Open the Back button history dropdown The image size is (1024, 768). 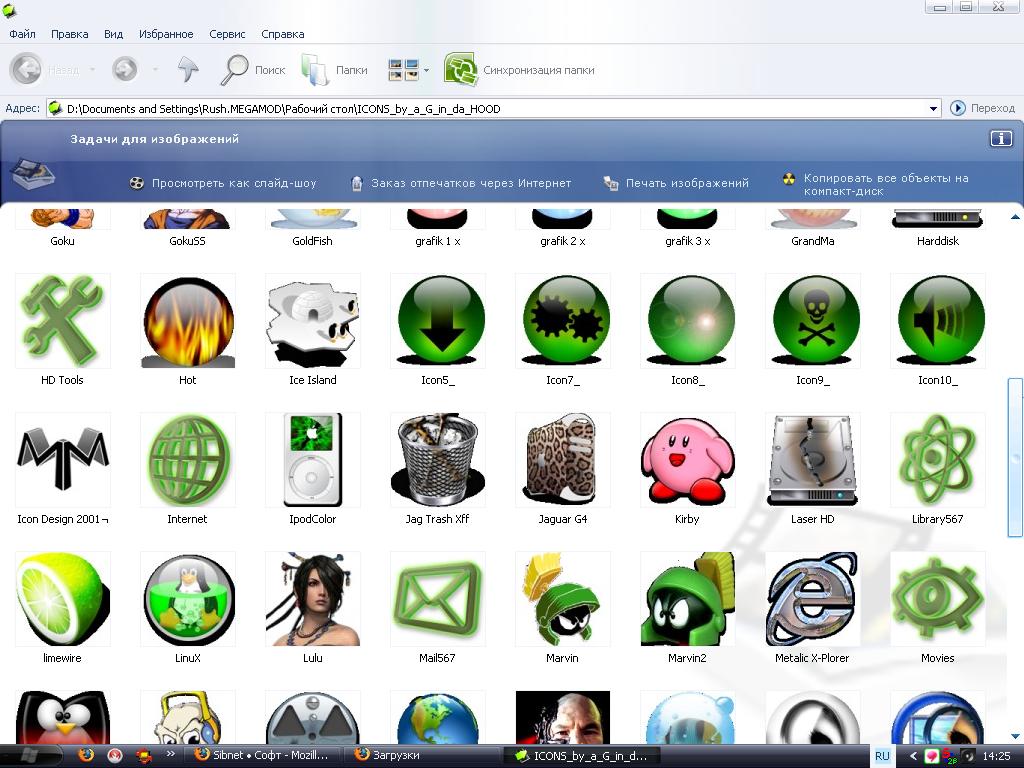[x=92, y=69]
